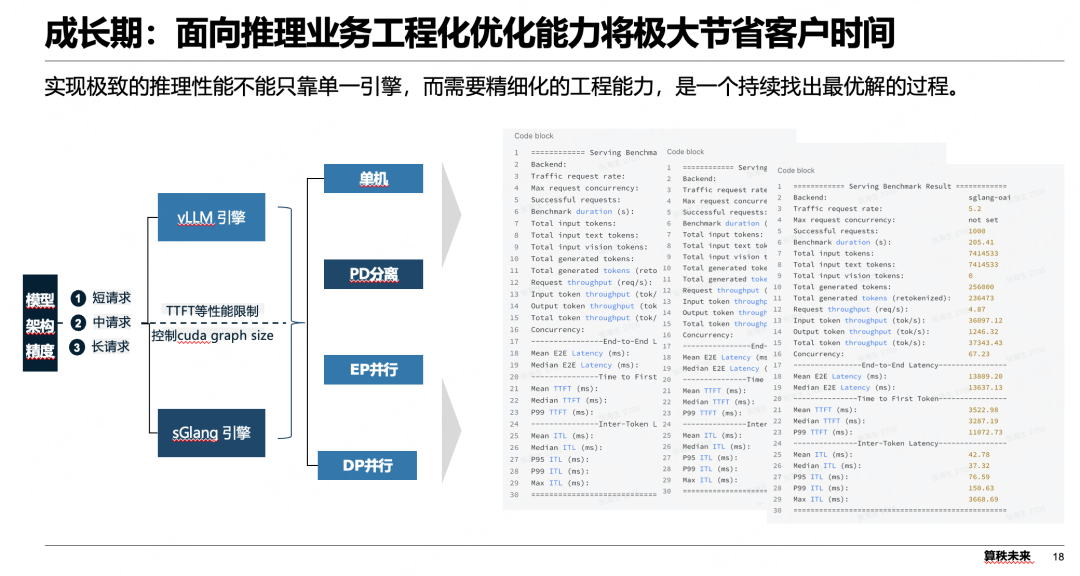The height and width of the screenshot is (576, 1080).
Task: Select the 短请求 label
Action: tap(112, 298)
